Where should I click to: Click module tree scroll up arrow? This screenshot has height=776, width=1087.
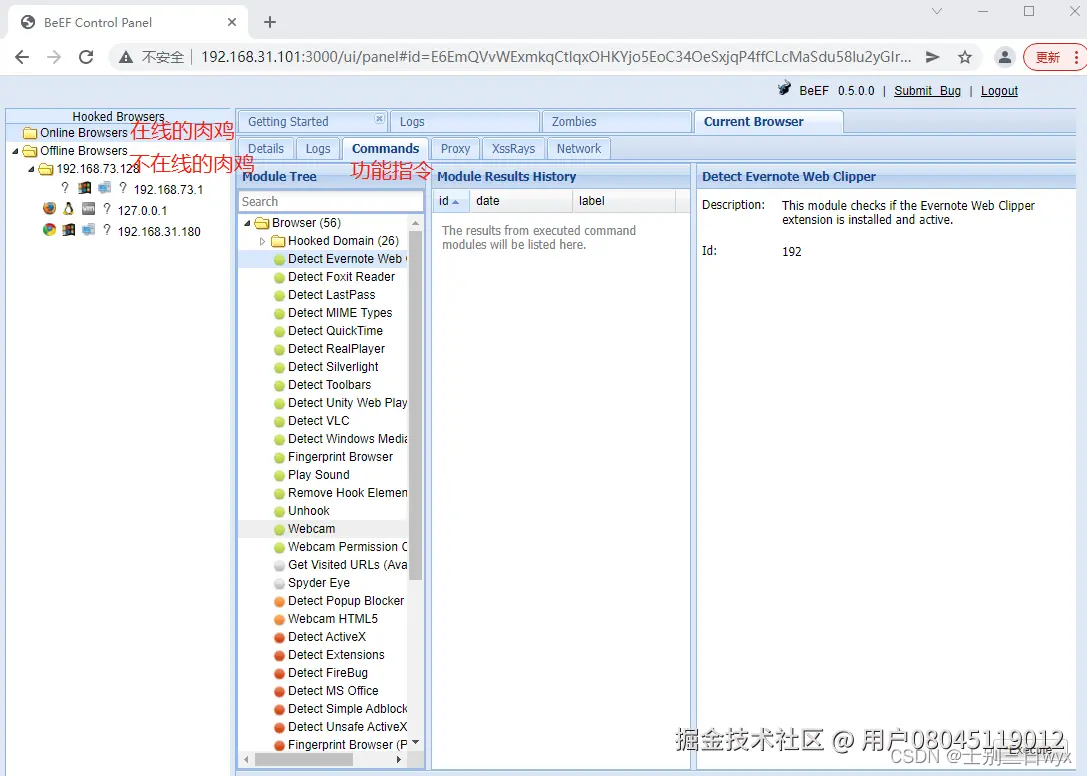tap(415, 223)
